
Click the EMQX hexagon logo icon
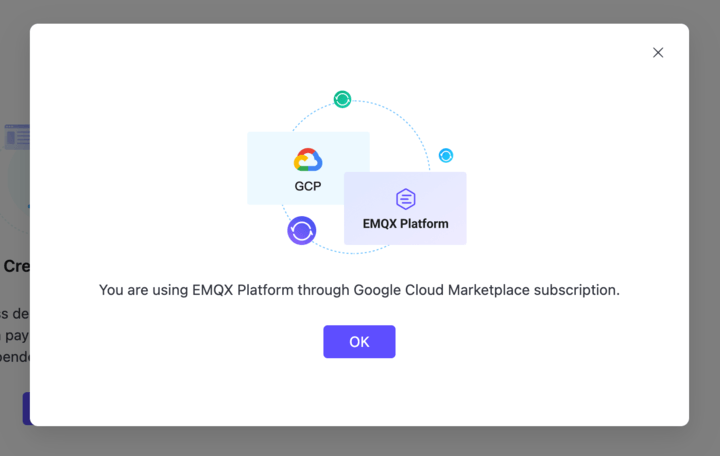(405, 199)
